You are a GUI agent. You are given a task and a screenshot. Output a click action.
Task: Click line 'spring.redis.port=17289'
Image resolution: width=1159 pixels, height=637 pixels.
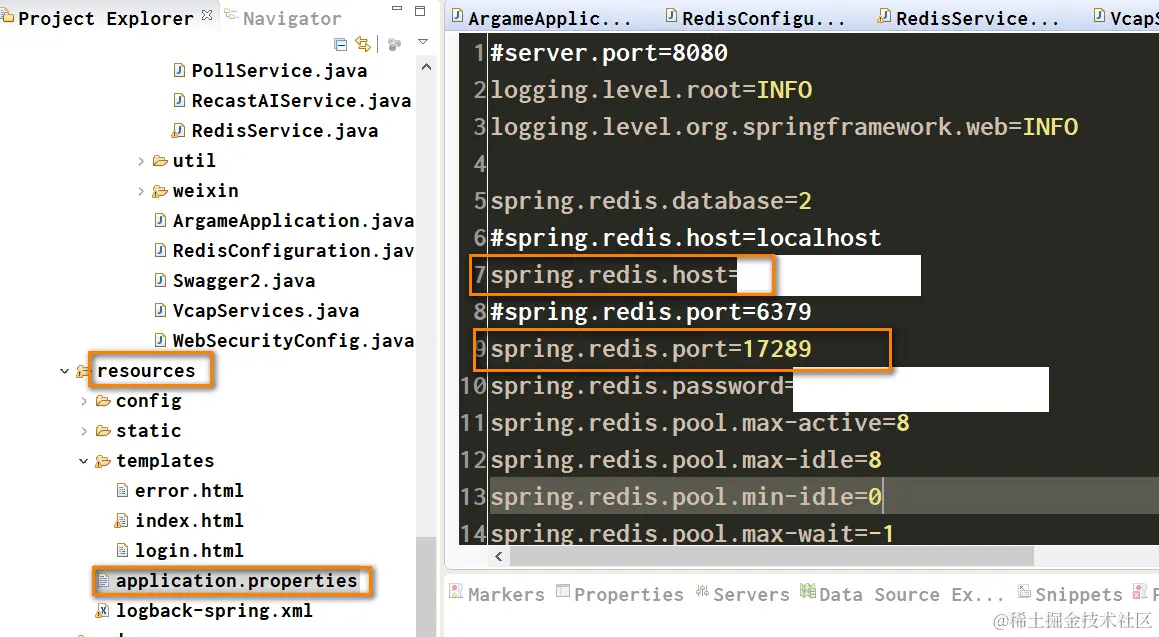pyautogui.click(x=651, y=349)
